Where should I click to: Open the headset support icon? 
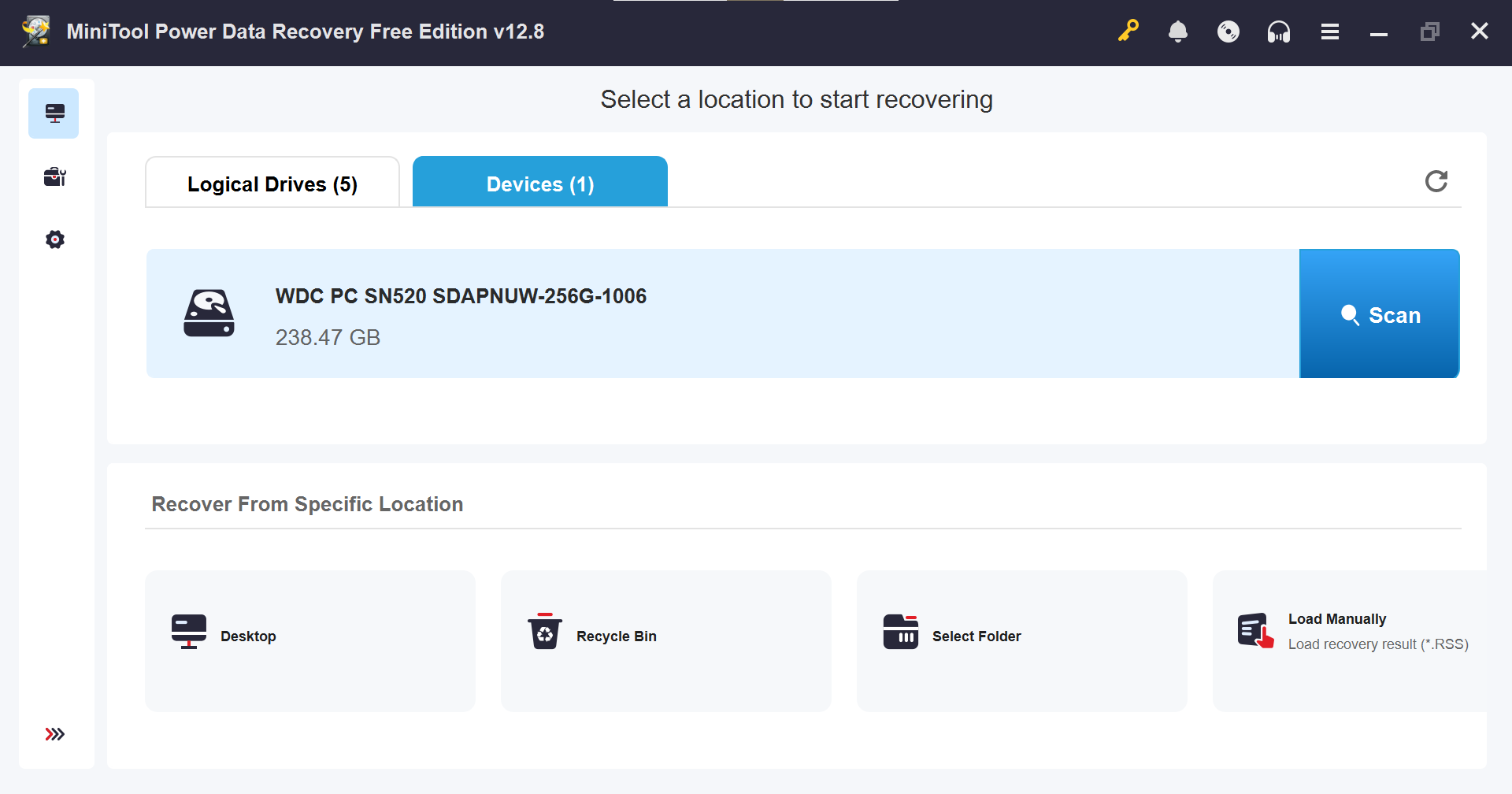[1279, 32]
